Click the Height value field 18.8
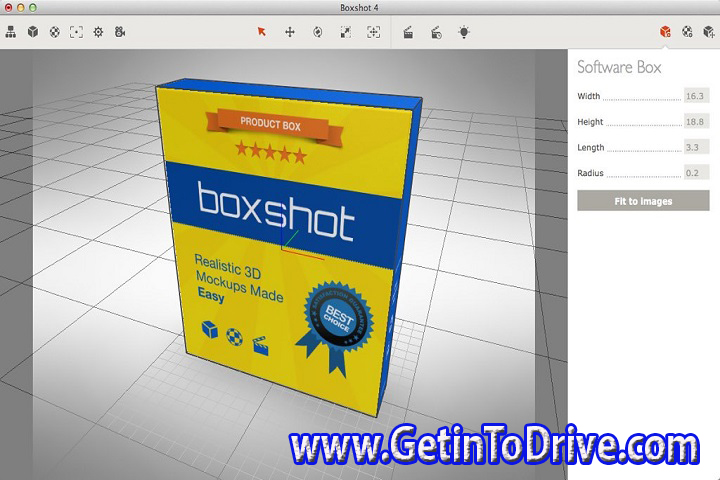This screenshot has height=480, width=720. (697, 122)
